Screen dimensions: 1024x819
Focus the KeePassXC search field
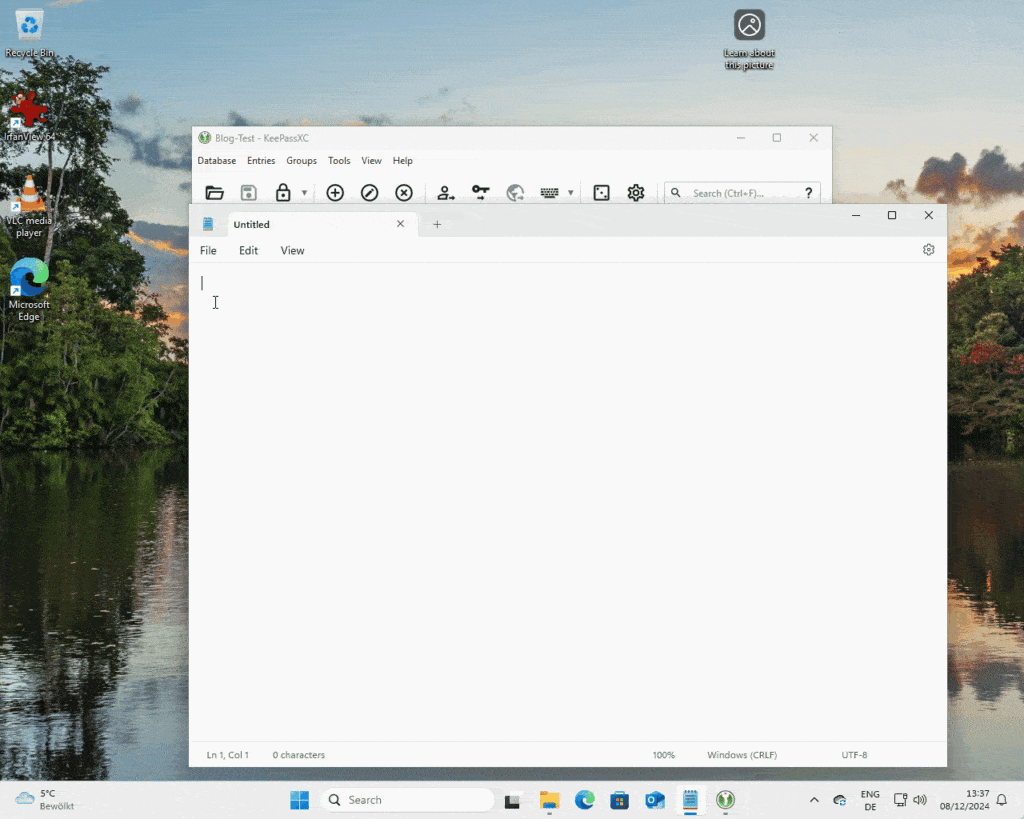(743, 193)
